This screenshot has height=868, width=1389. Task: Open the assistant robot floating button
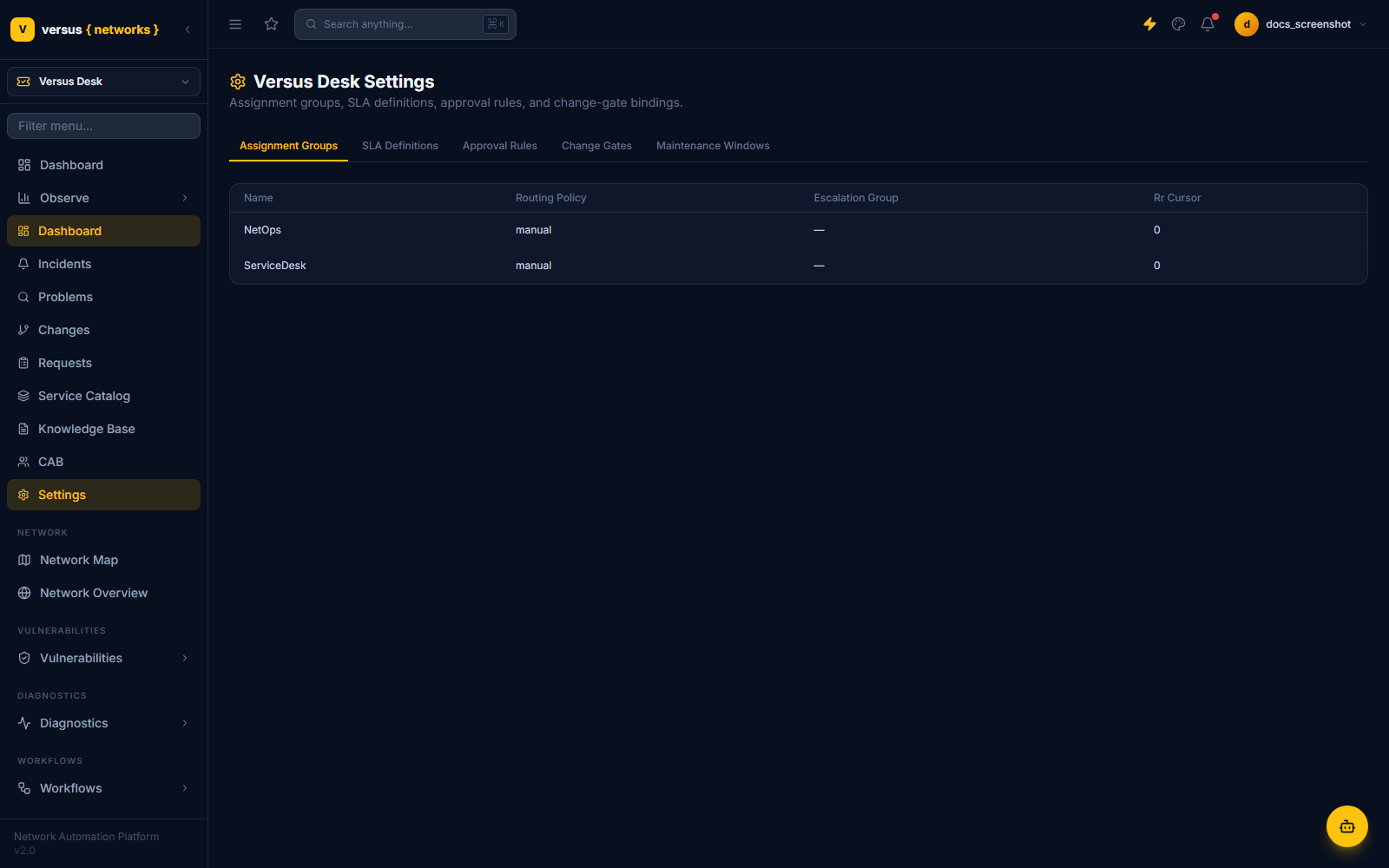(1347, 826)
